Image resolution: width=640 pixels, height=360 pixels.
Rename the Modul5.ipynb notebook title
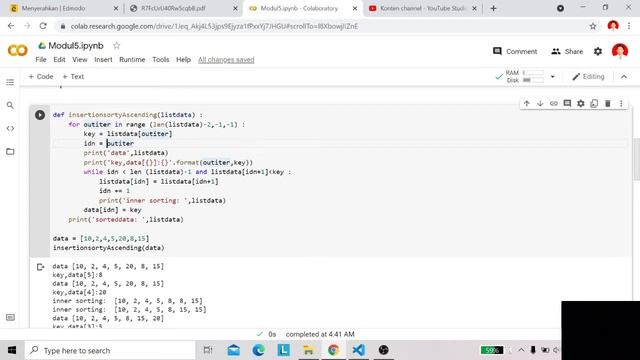coord(76,46)
